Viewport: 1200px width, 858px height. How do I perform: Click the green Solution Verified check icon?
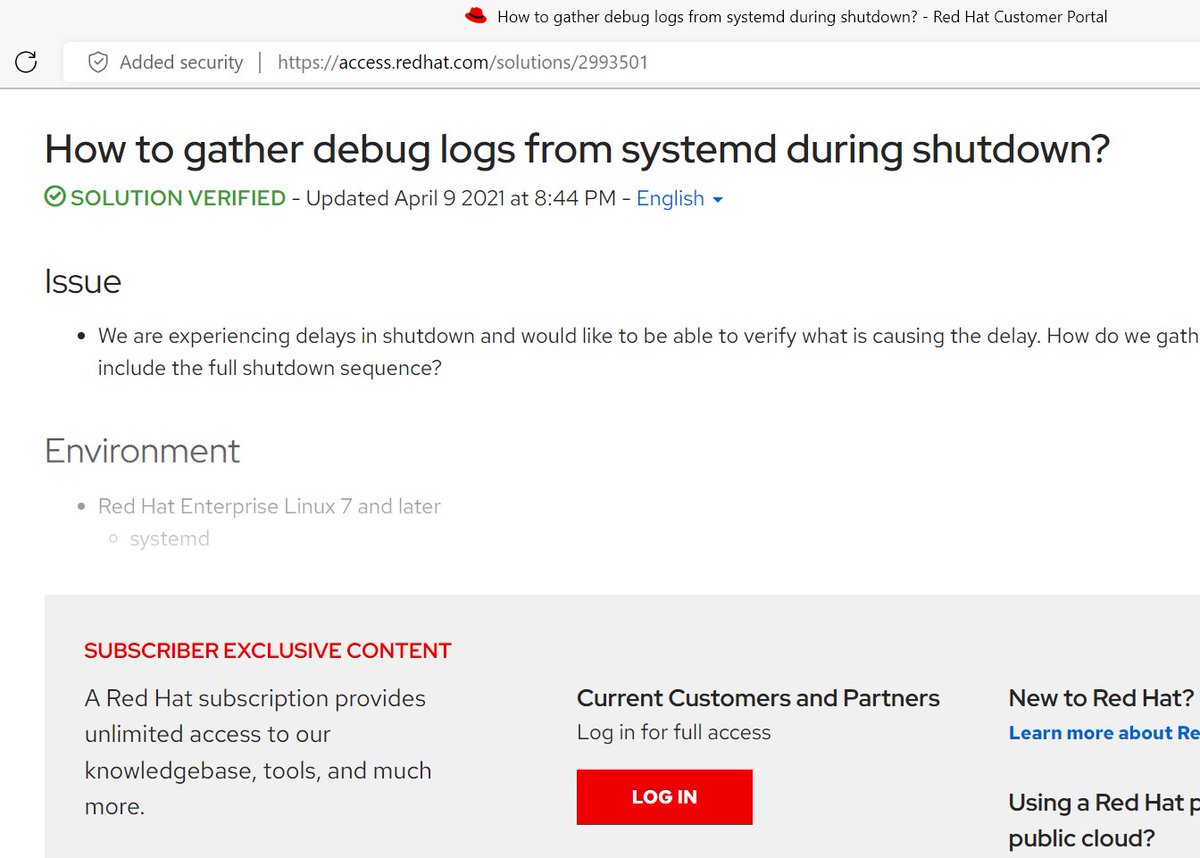55,198
